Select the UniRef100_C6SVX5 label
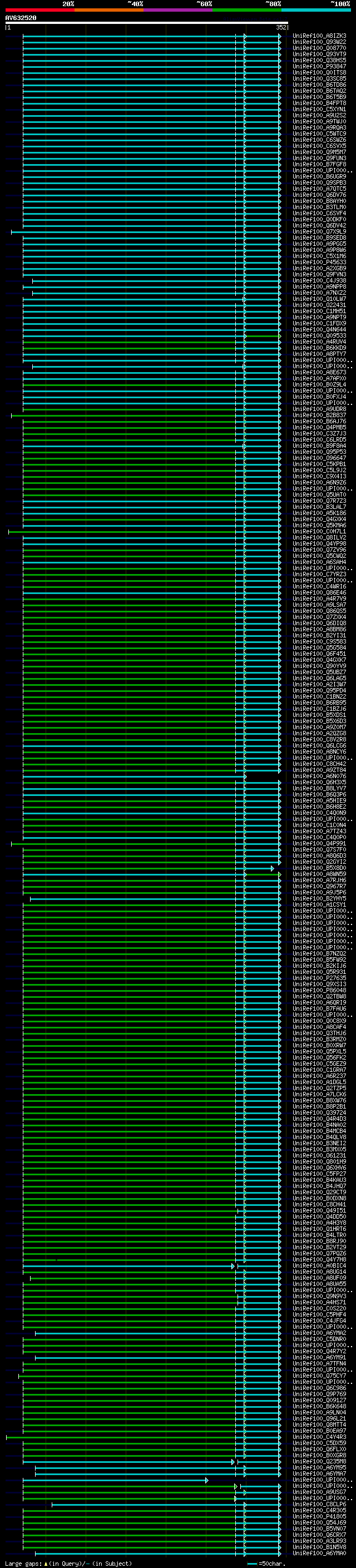Image resolution: width=356 pixels, height=1568 pixels. point(319,146)
